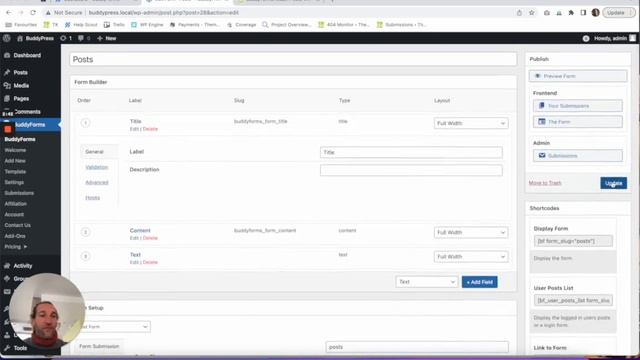640x360 pixels.
Task: Switch to the Hooks tab
Action: pos(92,198)
